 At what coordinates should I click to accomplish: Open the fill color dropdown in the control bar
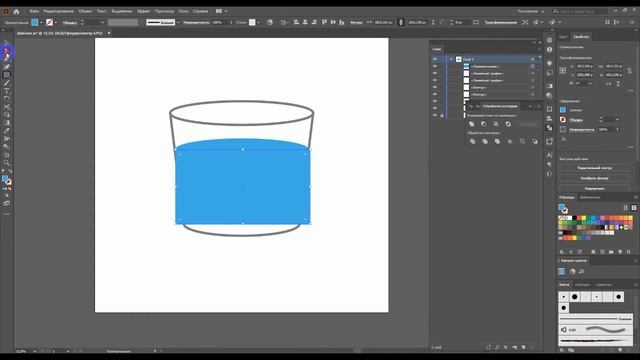pyautogui.click(x=41, y=22)
